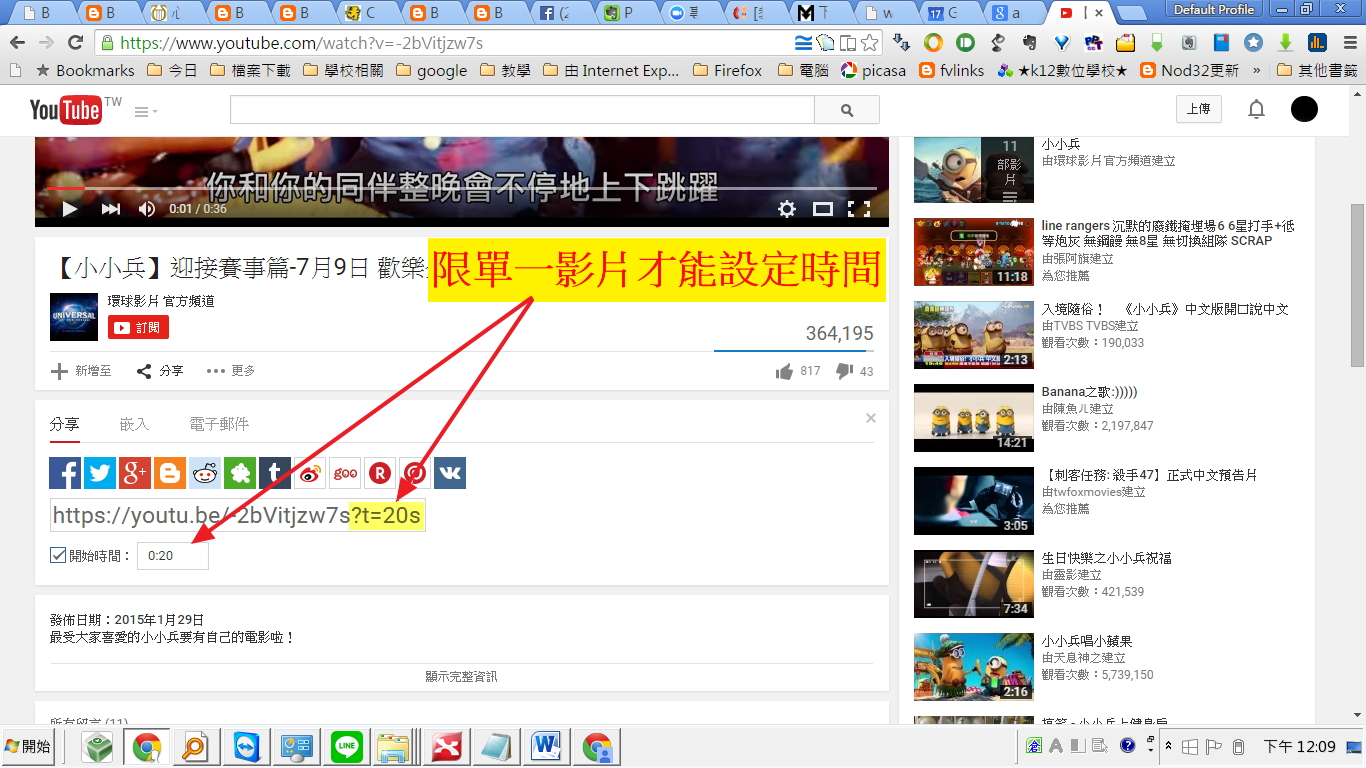Open the YouTube notifications bell
Image resolution: width=1366 pixels, height=768 pixels.
(1257, 110)
